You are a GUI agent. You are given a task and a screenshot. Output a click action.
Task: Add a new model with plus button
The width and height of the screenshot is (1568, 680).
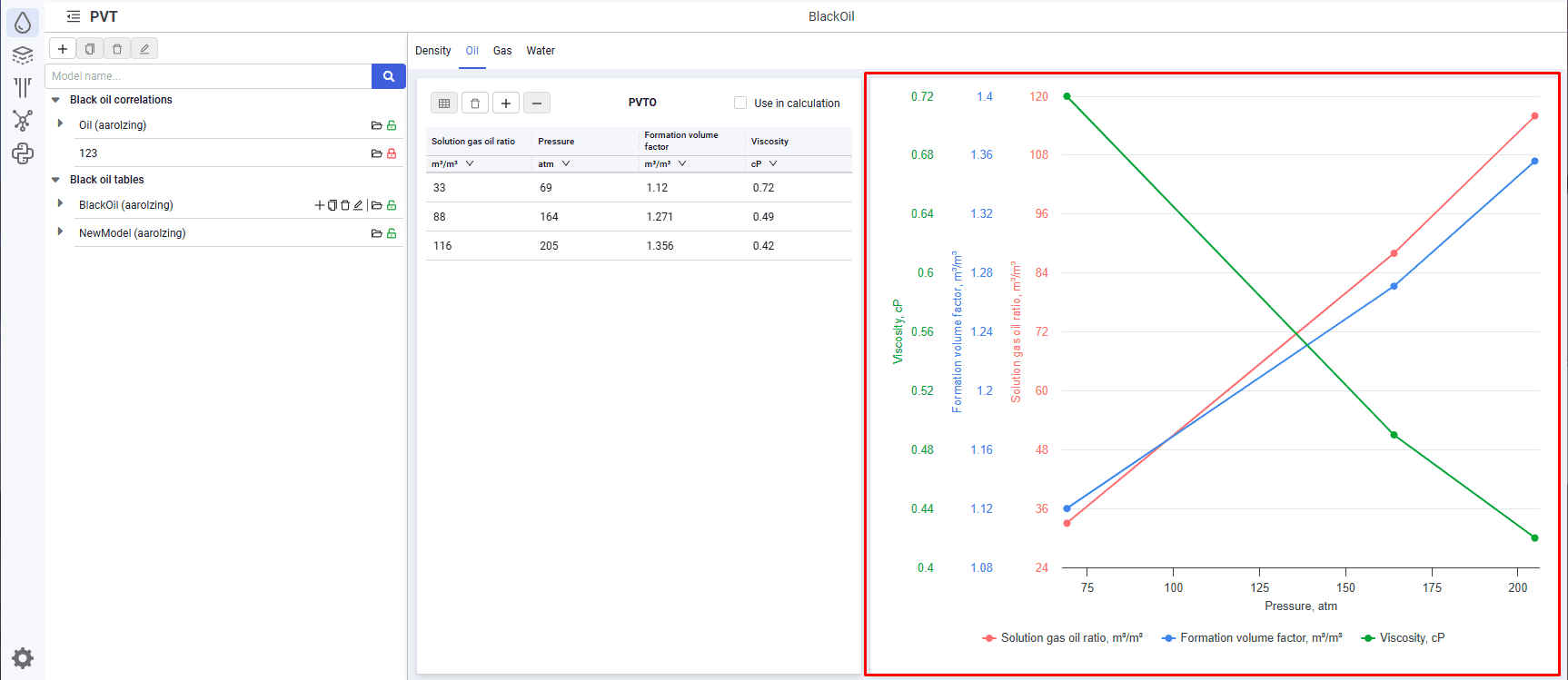pos(63,49)
